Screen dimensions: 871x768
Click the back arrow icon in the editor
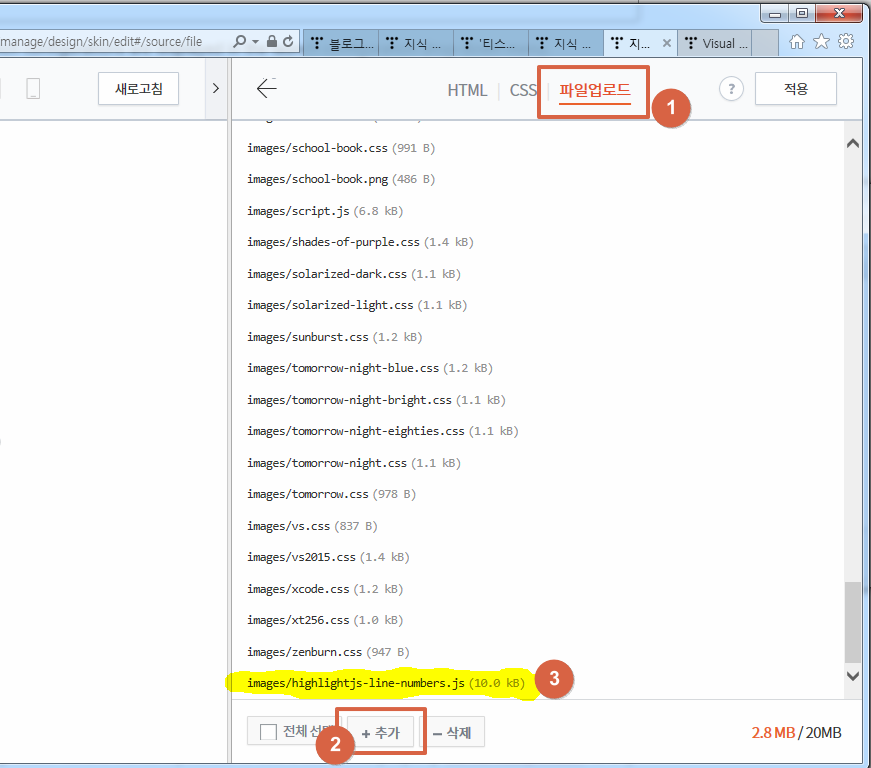point(267,88)
